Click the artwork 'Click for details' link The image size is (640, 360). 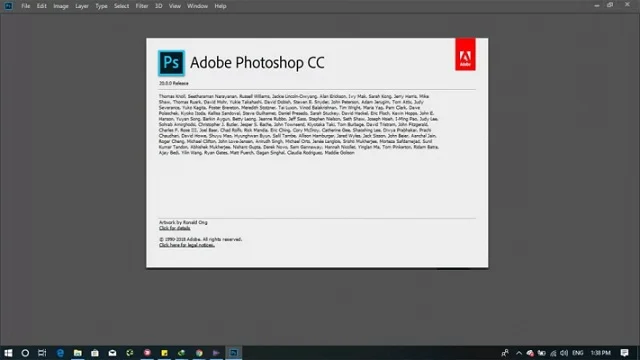175,228
